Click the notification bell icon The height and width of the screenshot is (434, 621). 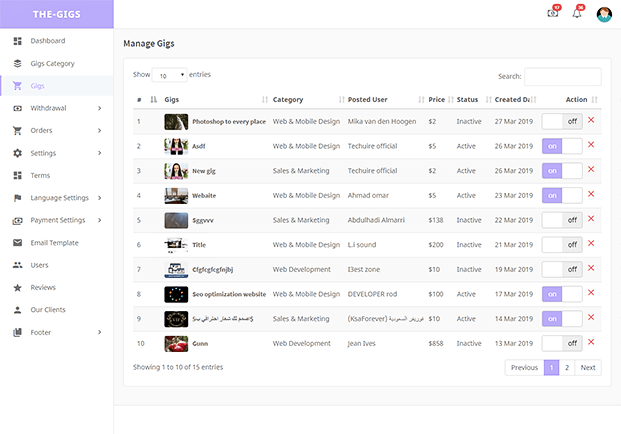(x=576, y=14)
